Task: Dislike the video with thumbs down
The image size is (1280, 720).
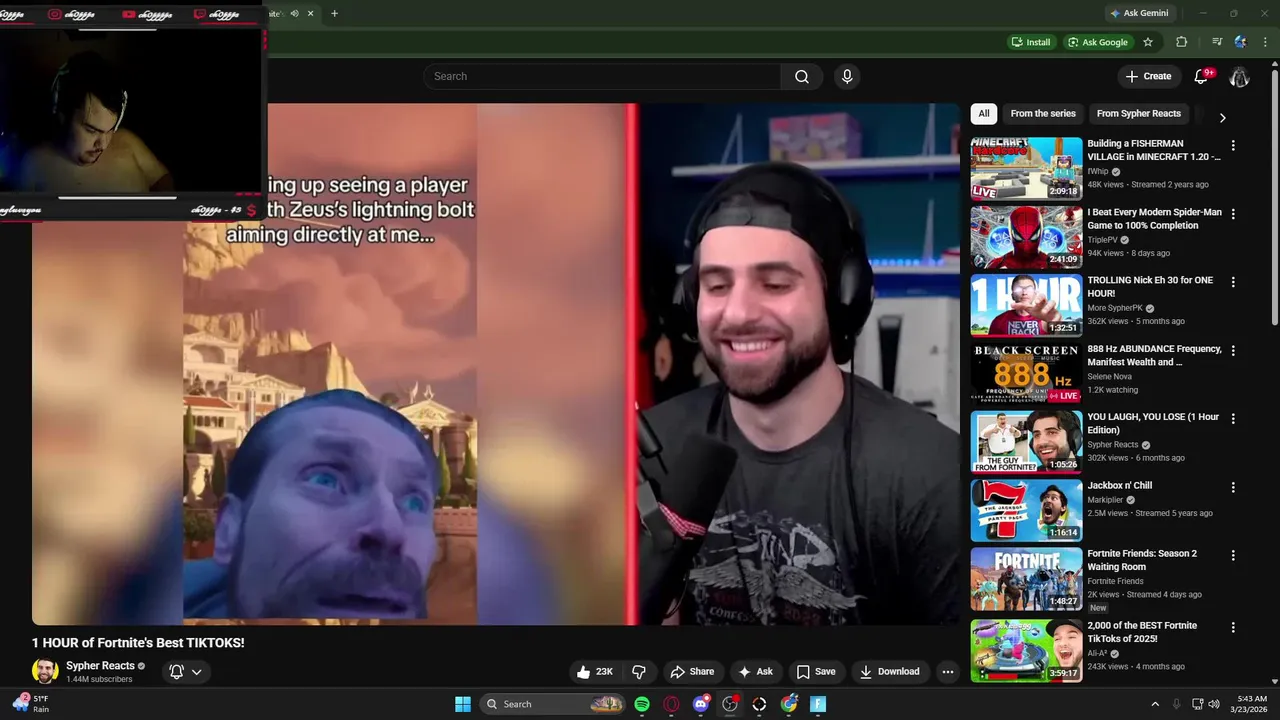Action: pyautogui.click(x=639, y=672)
